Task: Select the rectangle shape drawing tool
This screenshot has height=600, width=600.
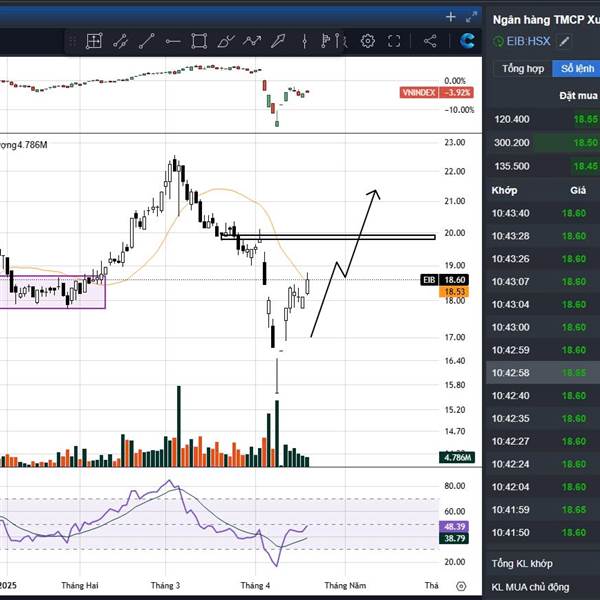Action: click(x=199, y=41)
